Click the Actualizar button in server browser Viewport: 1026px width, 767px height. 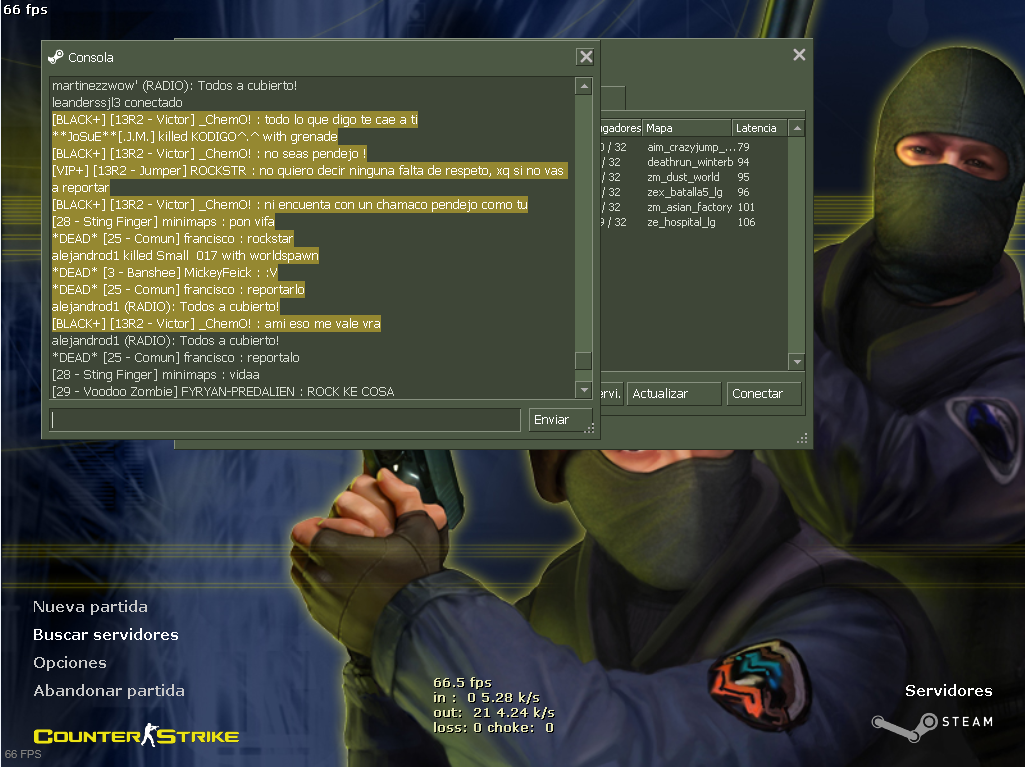[x=674, y=394]
